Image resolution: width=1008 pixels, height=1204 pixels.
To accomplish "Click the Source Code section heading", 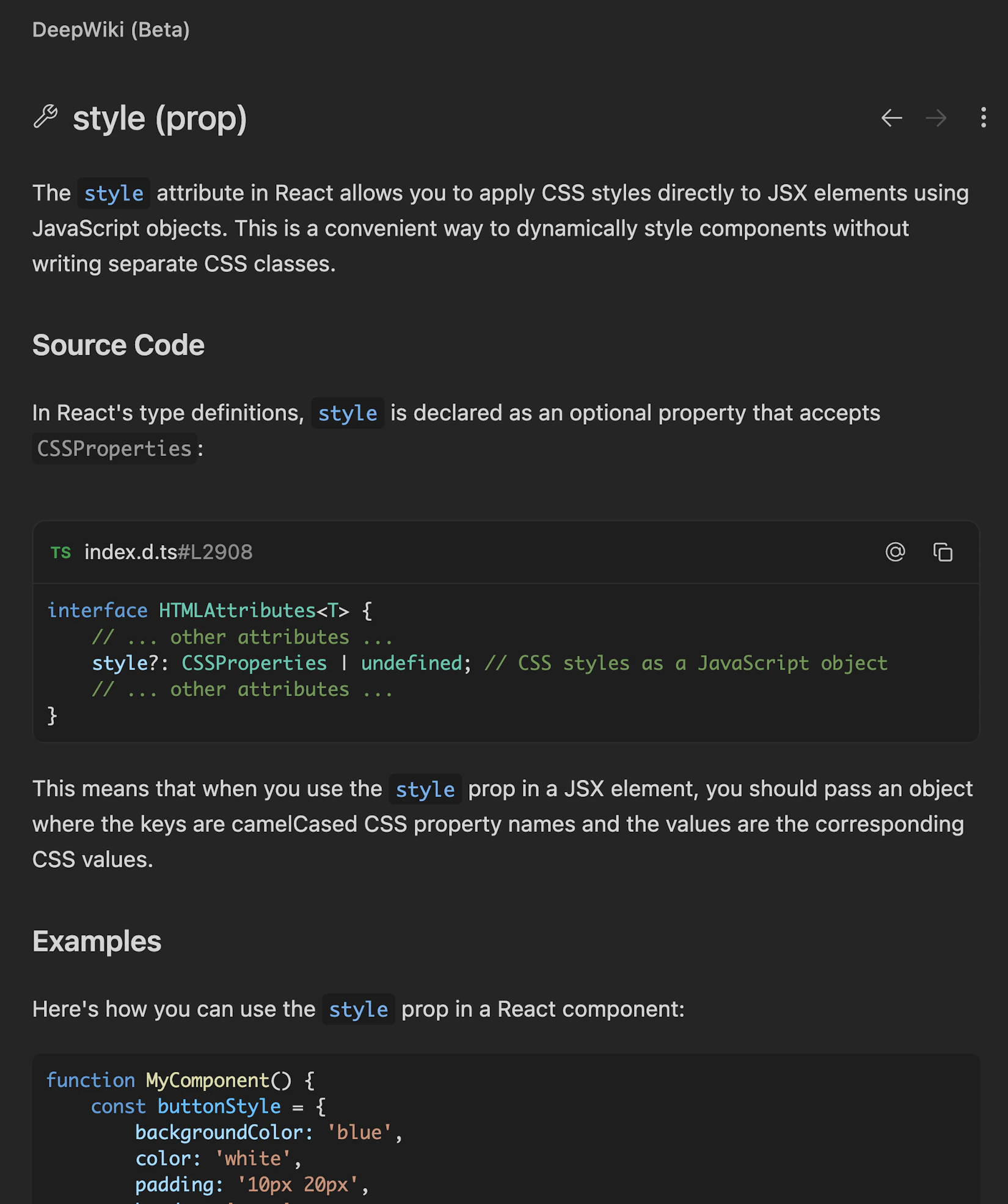I will pos(119,344).
